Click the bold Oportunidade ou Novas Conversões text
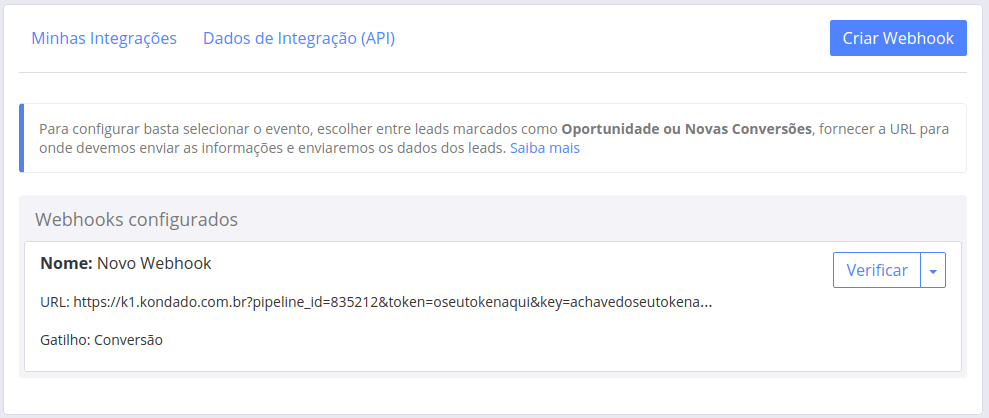This screenshot has height=418, width=989. tap(687, 129)
